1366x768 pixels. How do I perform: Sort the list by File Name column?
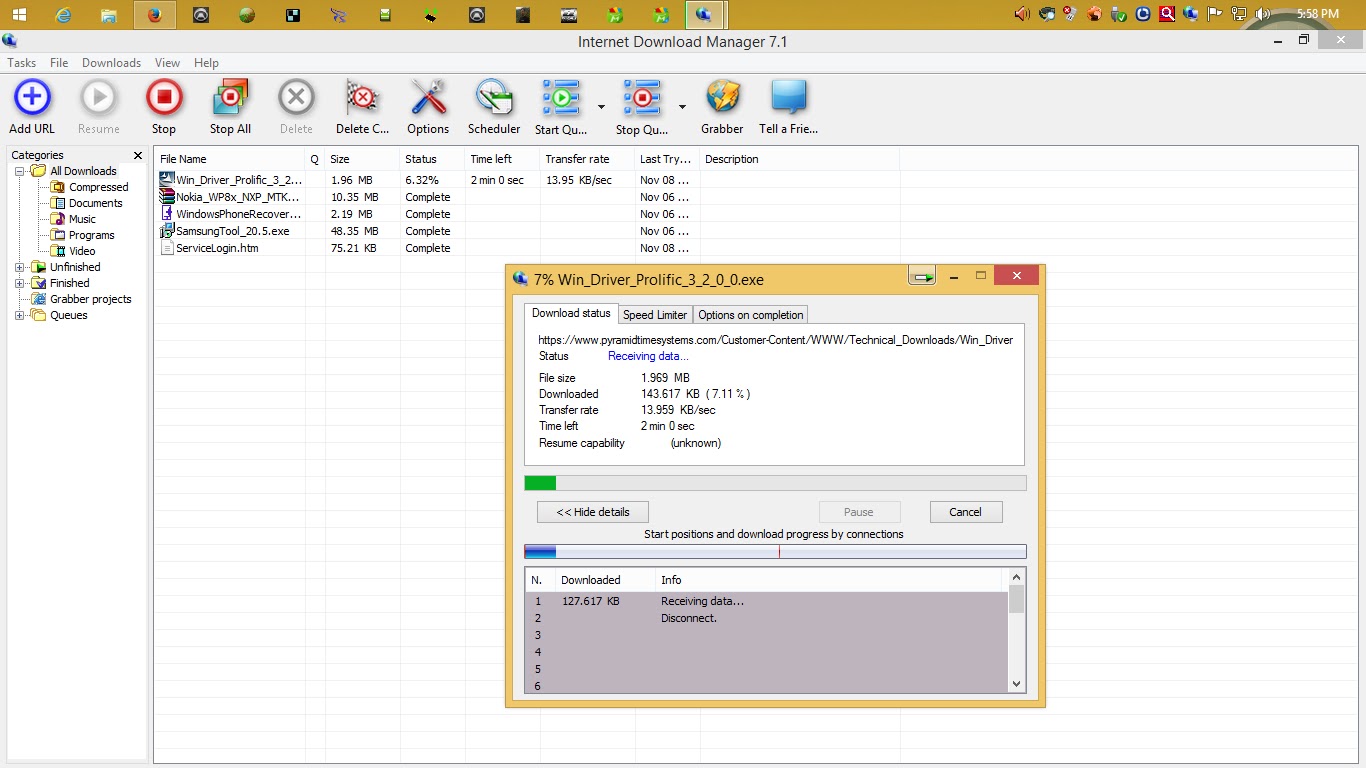click(230, 159)
